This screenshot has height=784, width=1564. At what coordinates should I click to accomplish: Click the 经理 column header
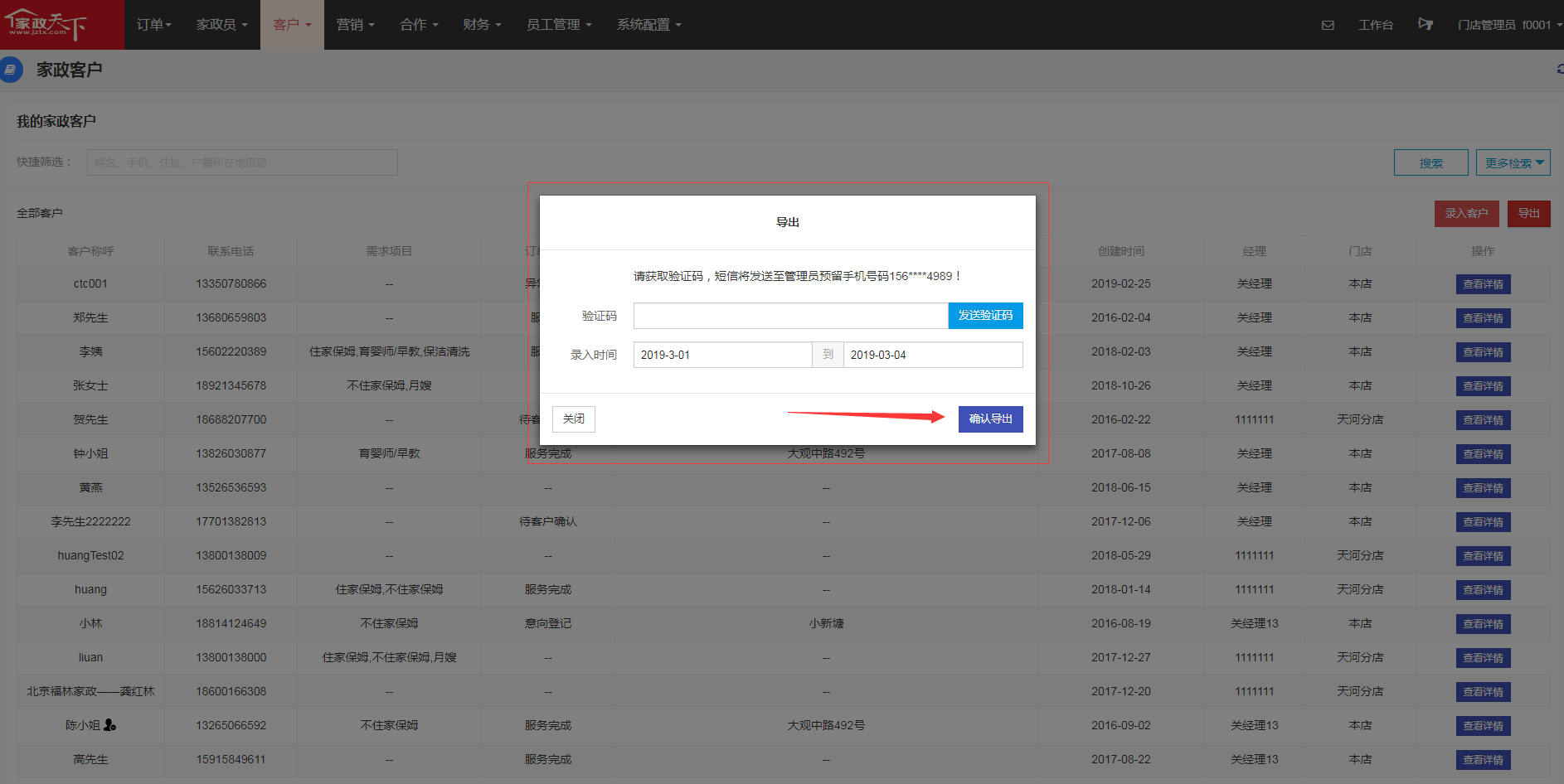click(1254, 251)
